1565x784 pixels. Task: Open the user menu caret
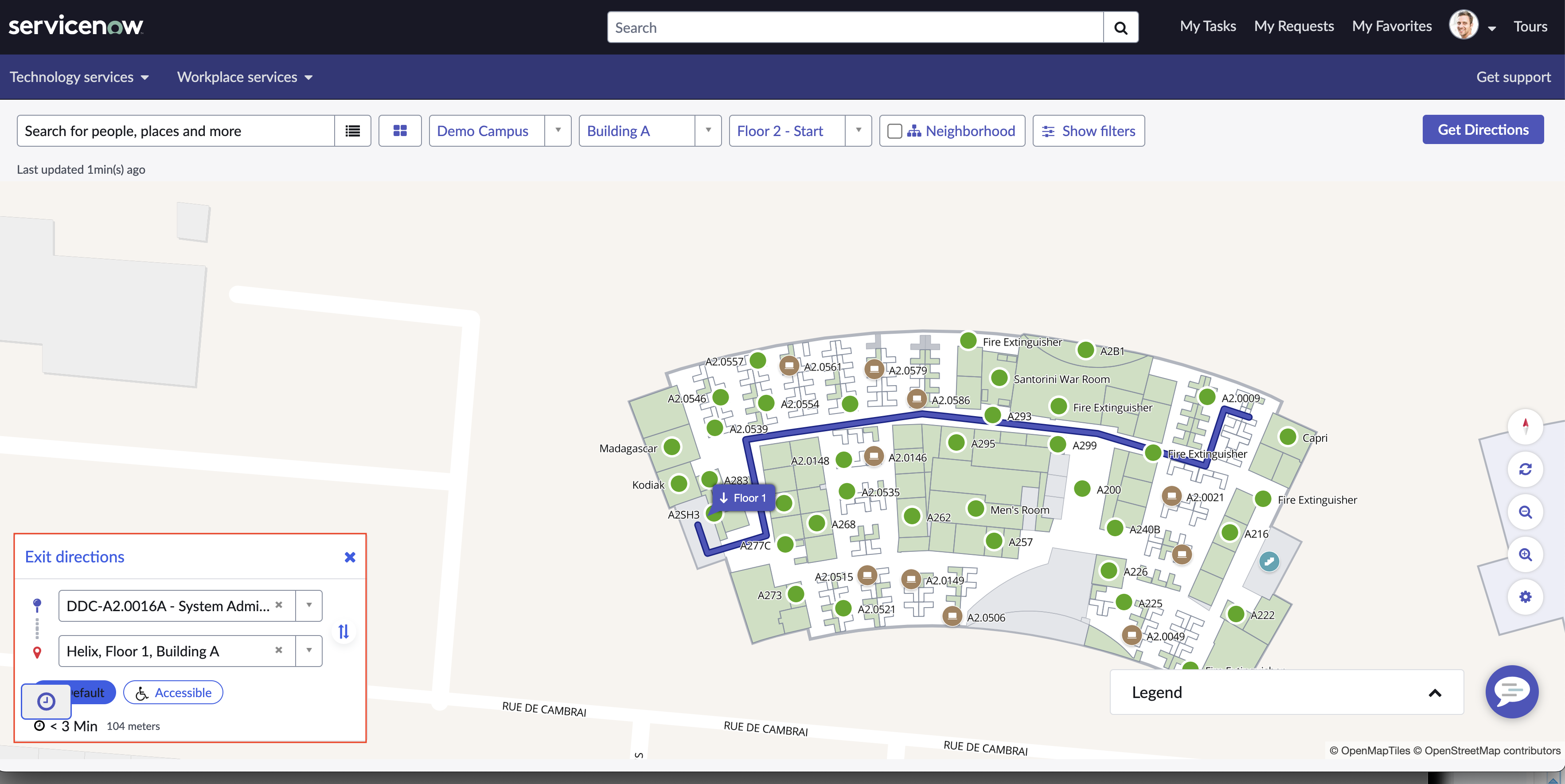click(x=1491, y=28)
